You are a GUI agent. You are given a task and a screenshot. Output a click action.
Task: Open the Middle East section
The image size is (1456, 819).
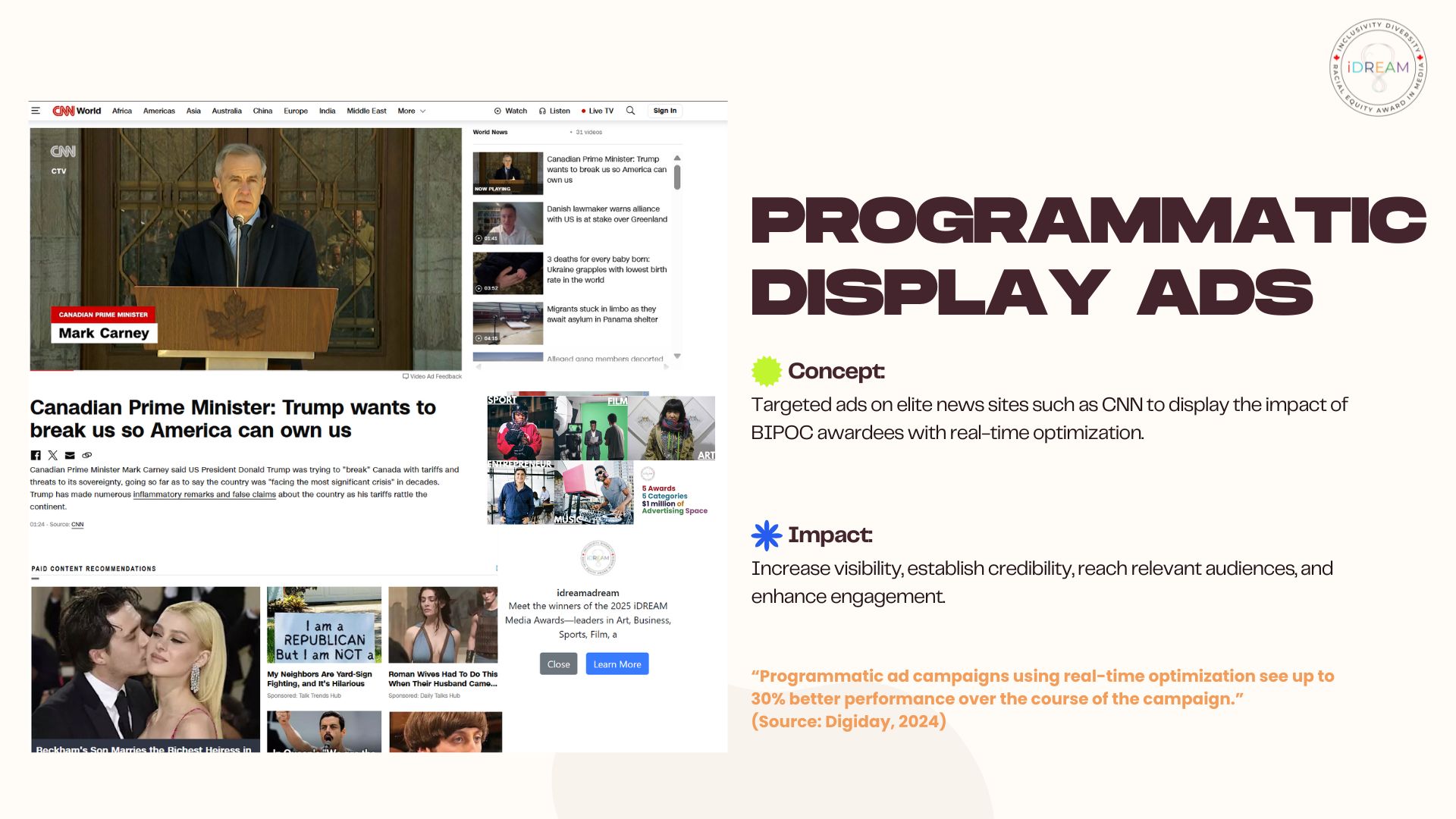[366, 111]
